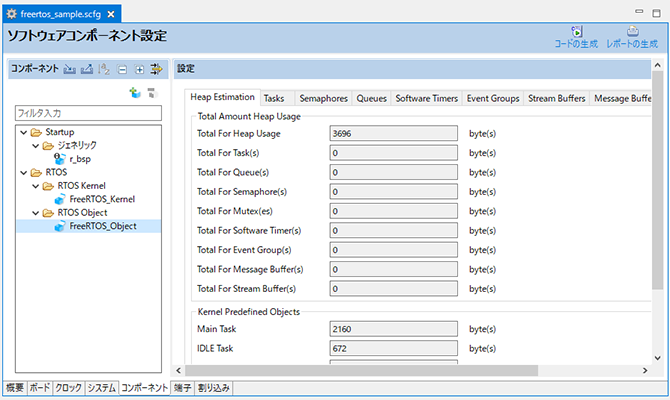This screenshot has height=400, width=670.
Task: Select FreeRTOS_Object in the component tree
Action: point(103,226)
